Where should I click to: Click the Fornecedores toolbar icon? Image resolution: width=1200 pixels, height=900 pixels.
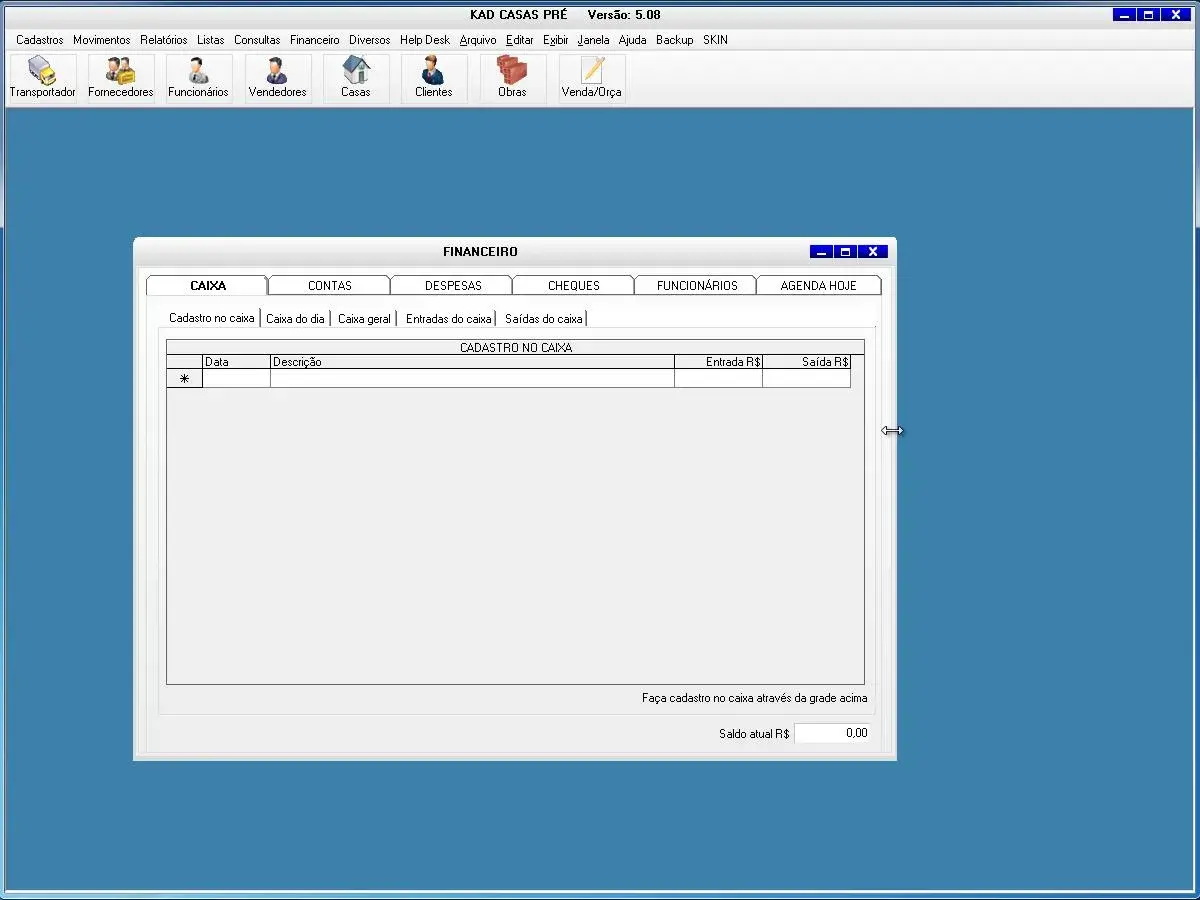pos(121,78)
